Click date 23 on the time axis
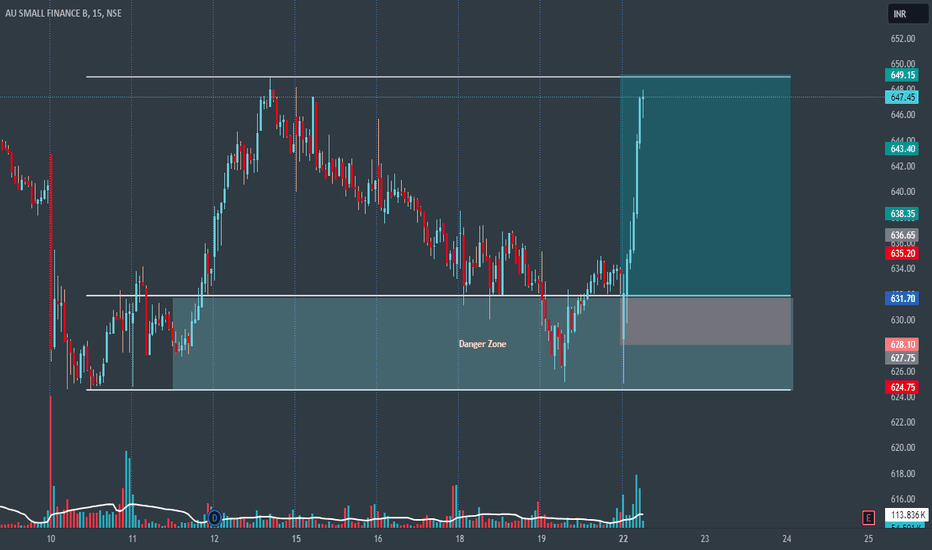Viewport: 932px width, 550px height. (705, 539)
